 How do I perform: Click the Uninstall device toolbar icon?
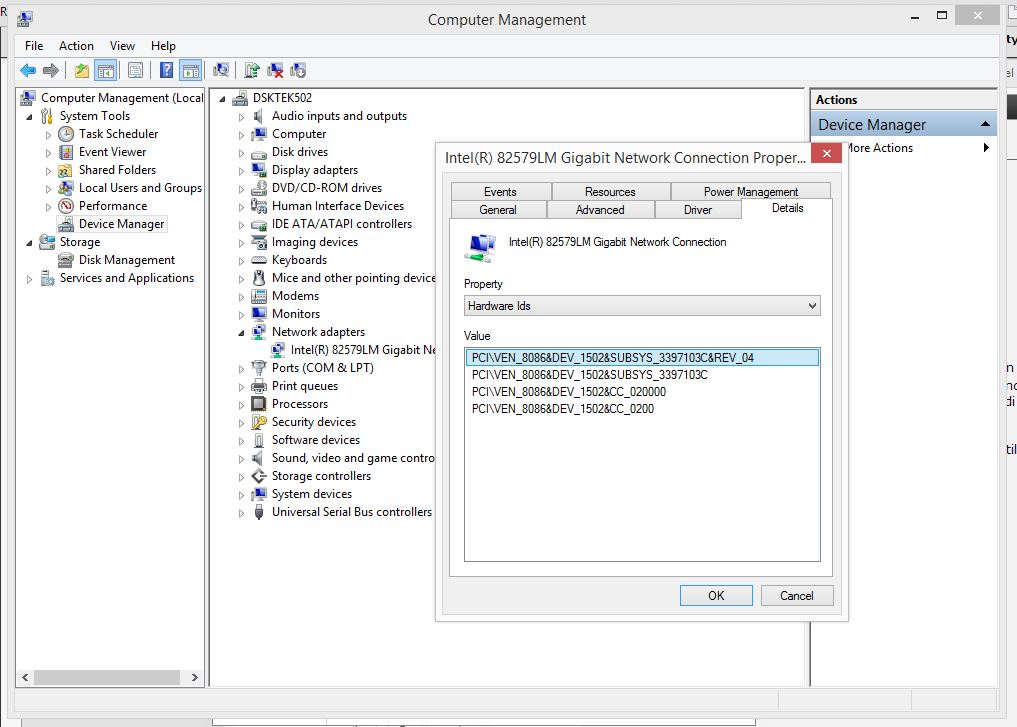[275, 70]
